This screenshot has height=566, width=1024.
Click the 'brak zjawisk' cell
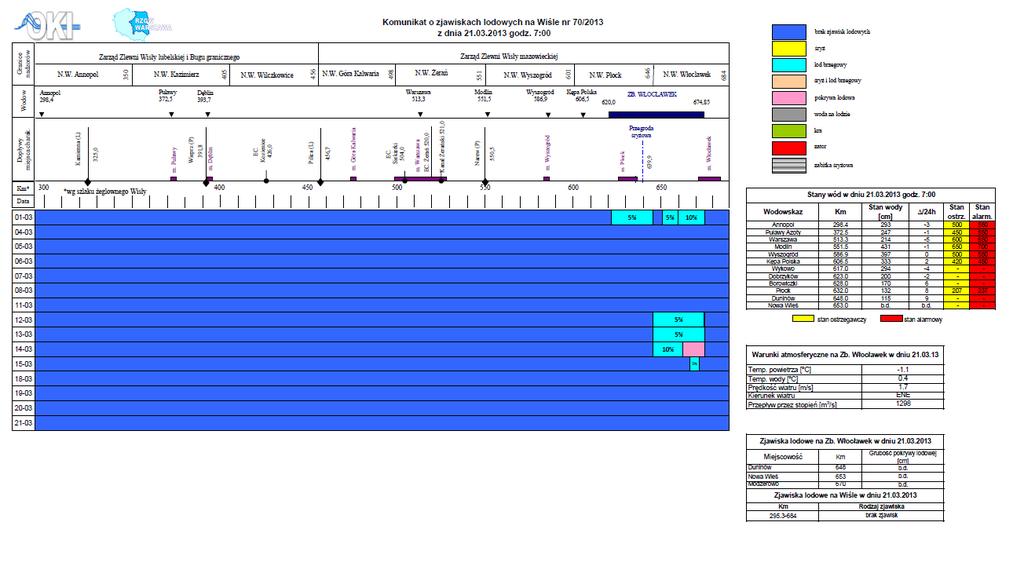(881, 515)
